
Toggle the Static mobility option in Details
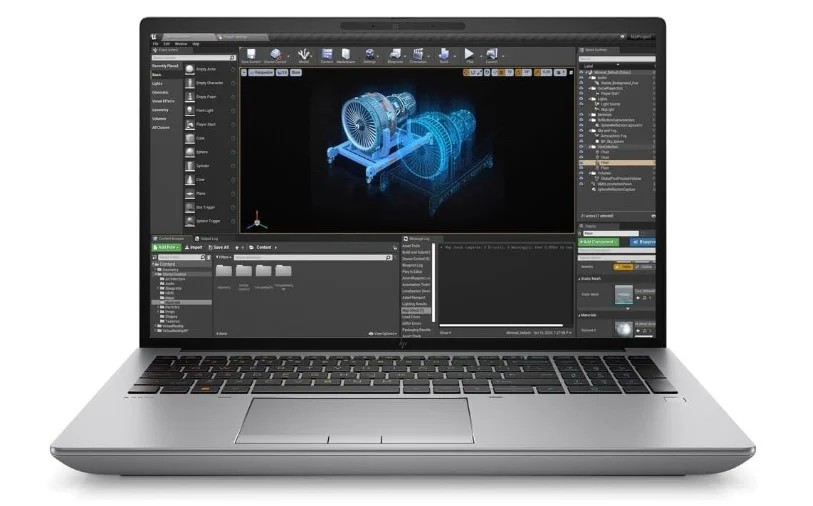click(x=623, y=267)
